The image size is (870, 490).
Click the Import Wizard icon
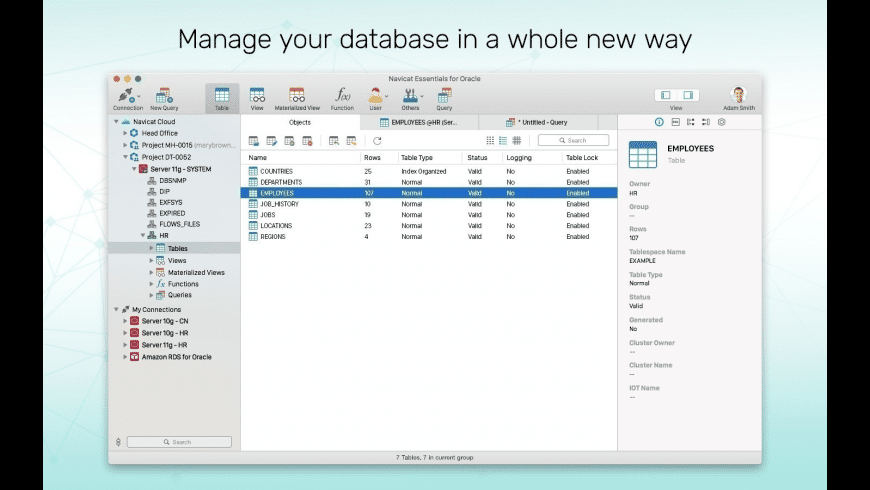pyautogui.click(x=333, y=141)
